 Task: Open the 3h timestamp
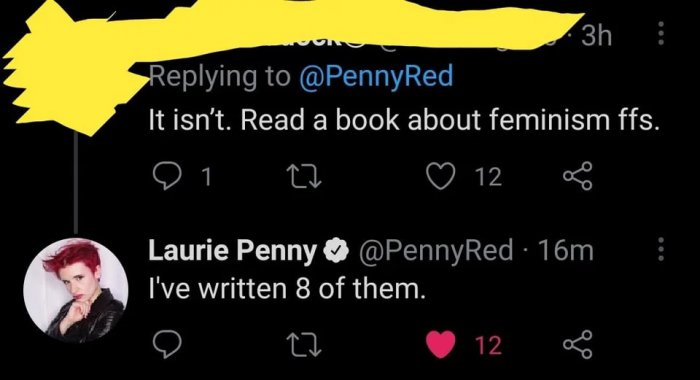(x=596, y=36)
